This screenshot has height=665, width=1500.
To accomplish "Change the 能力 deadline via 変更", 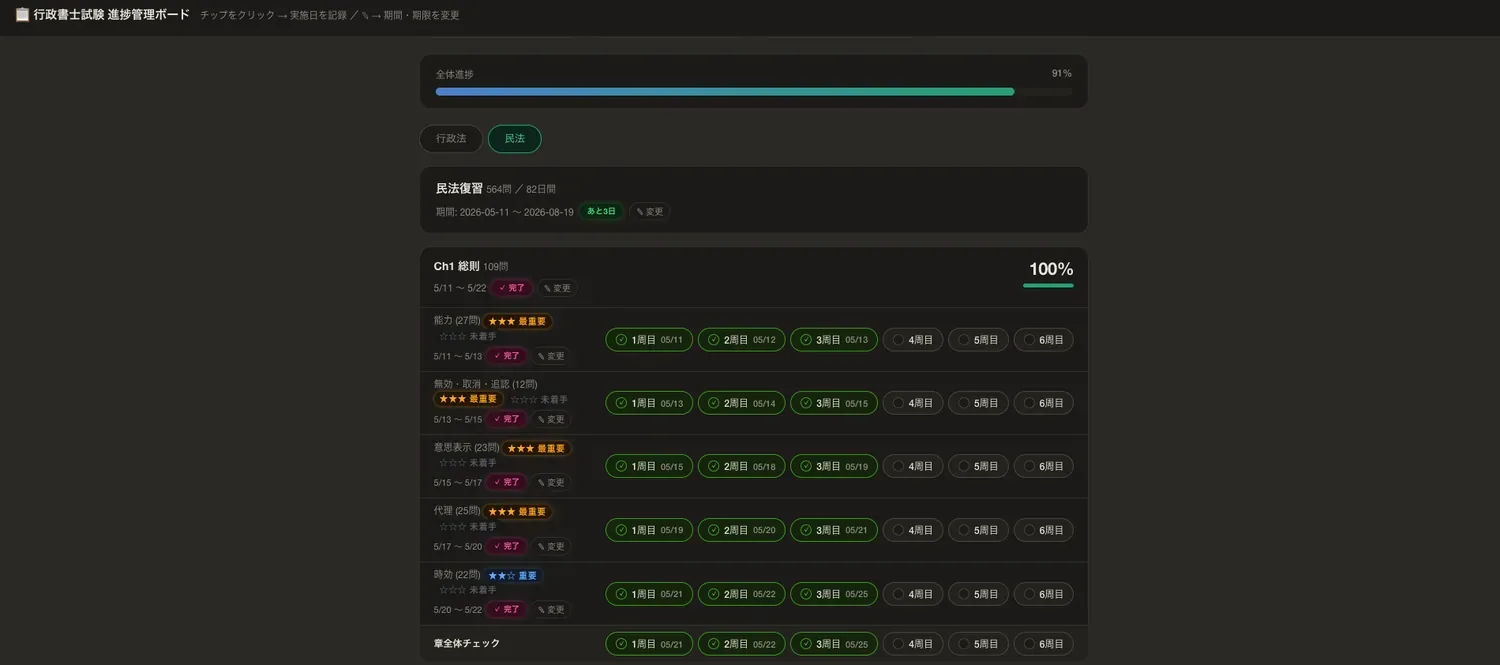I will click(x=550, y=356).
